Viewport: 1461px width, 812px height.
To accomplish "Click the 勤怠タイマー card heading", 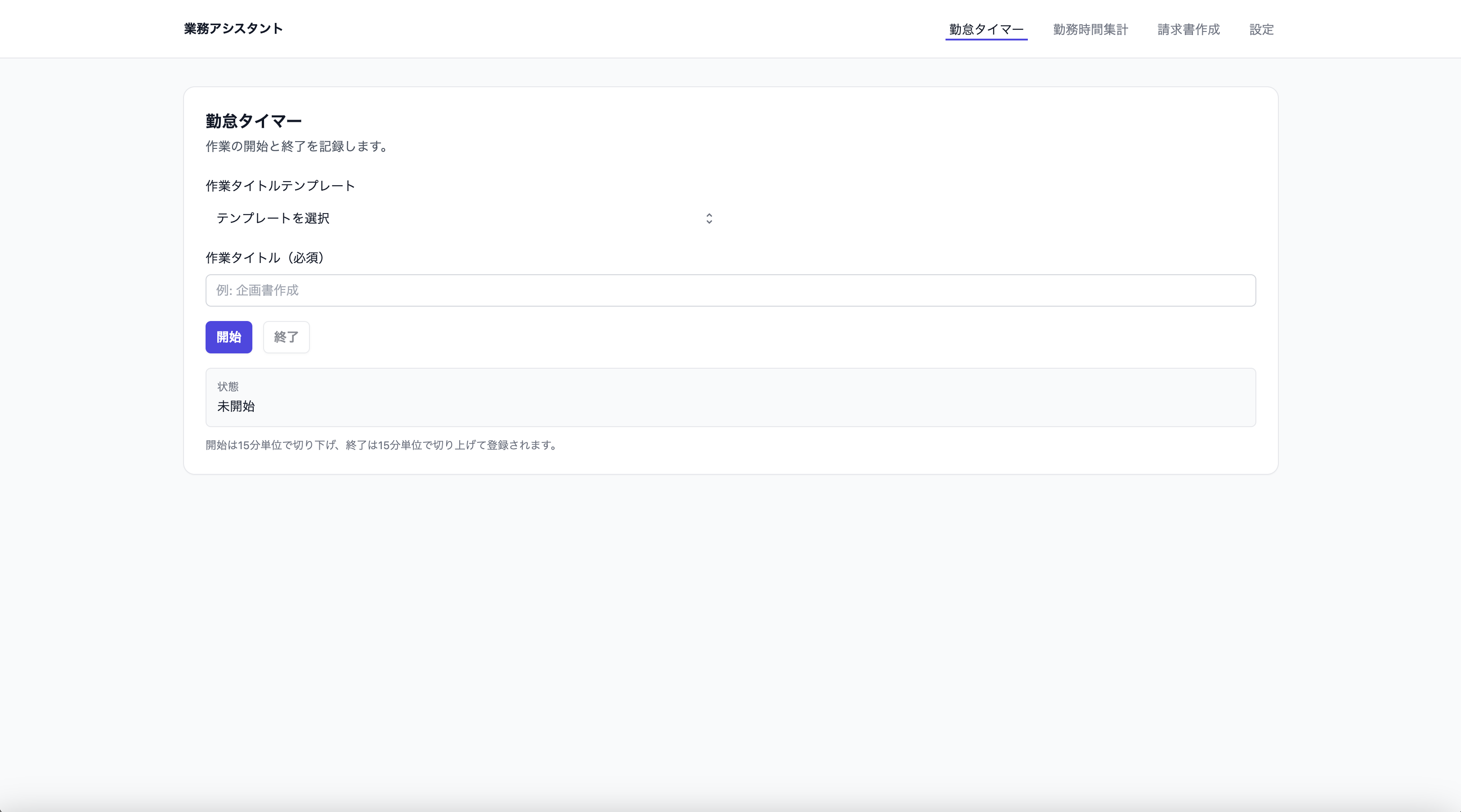I will point(254,121).
